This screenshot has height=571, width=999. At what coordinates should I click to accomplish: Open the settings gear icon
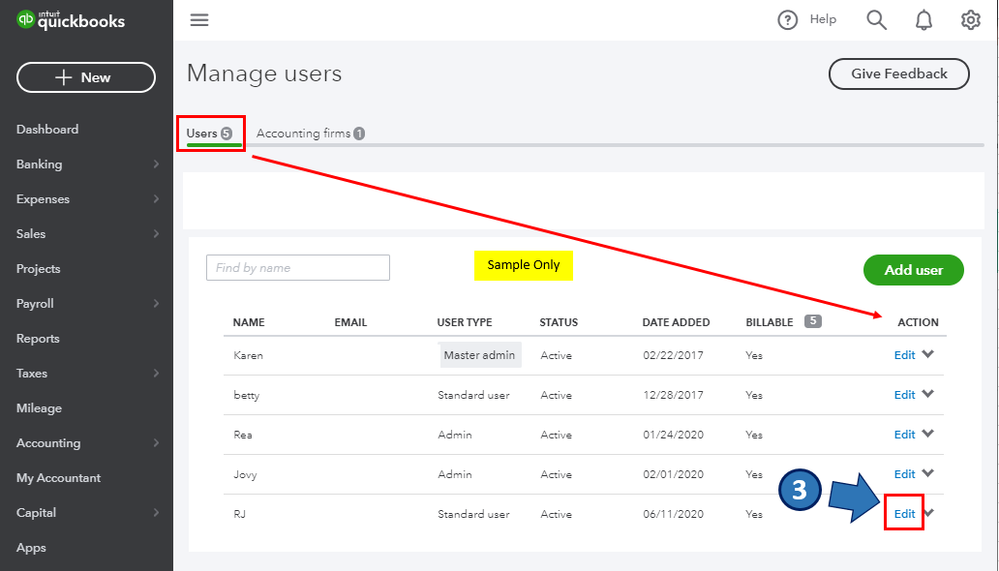(x=970, y=20)
